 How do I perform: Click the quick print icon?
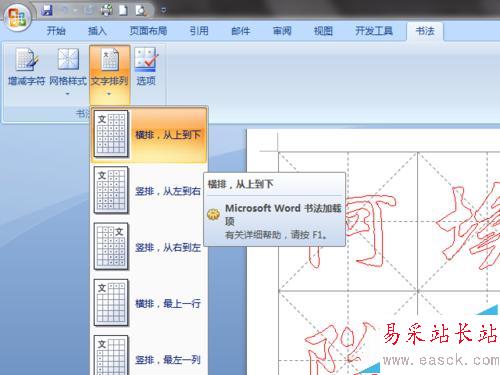point(106,10)
